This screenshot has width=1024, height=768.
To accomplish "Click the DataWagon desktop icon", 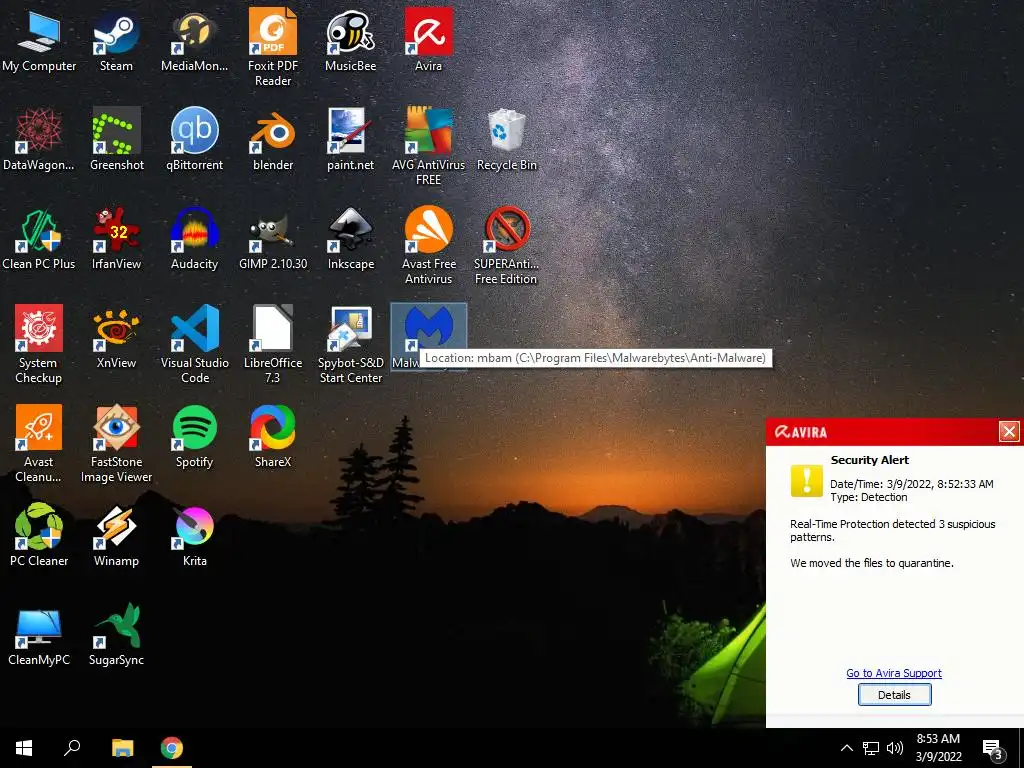I will (x=39, y=140).
